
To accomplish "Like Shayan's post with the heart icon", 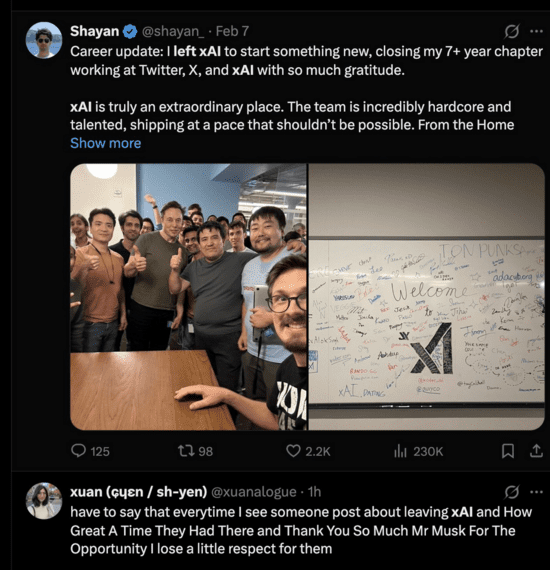I will pos(308,451).
